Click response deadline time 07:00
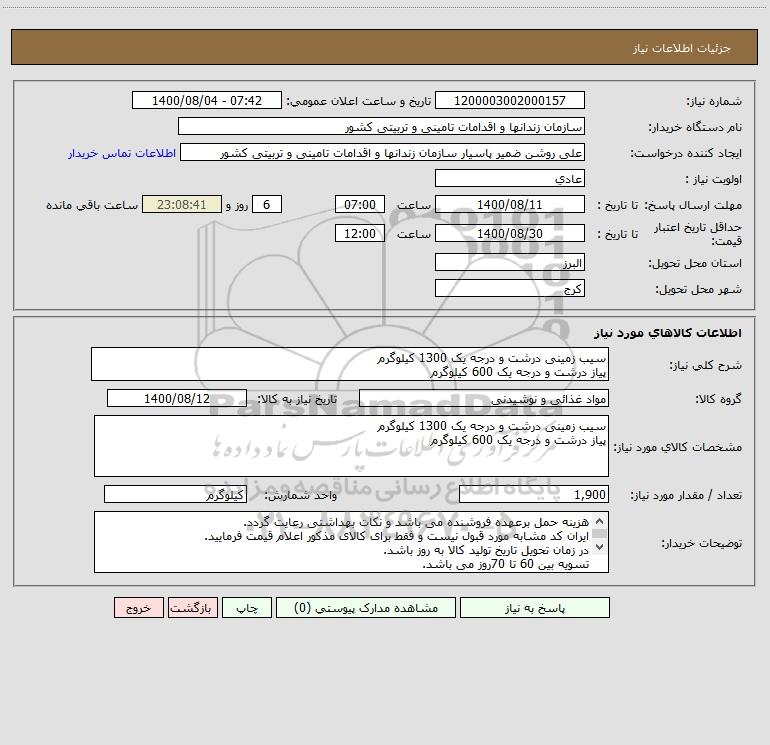The height and width of the screenshot is (745, 770). (x=359, y=204)
